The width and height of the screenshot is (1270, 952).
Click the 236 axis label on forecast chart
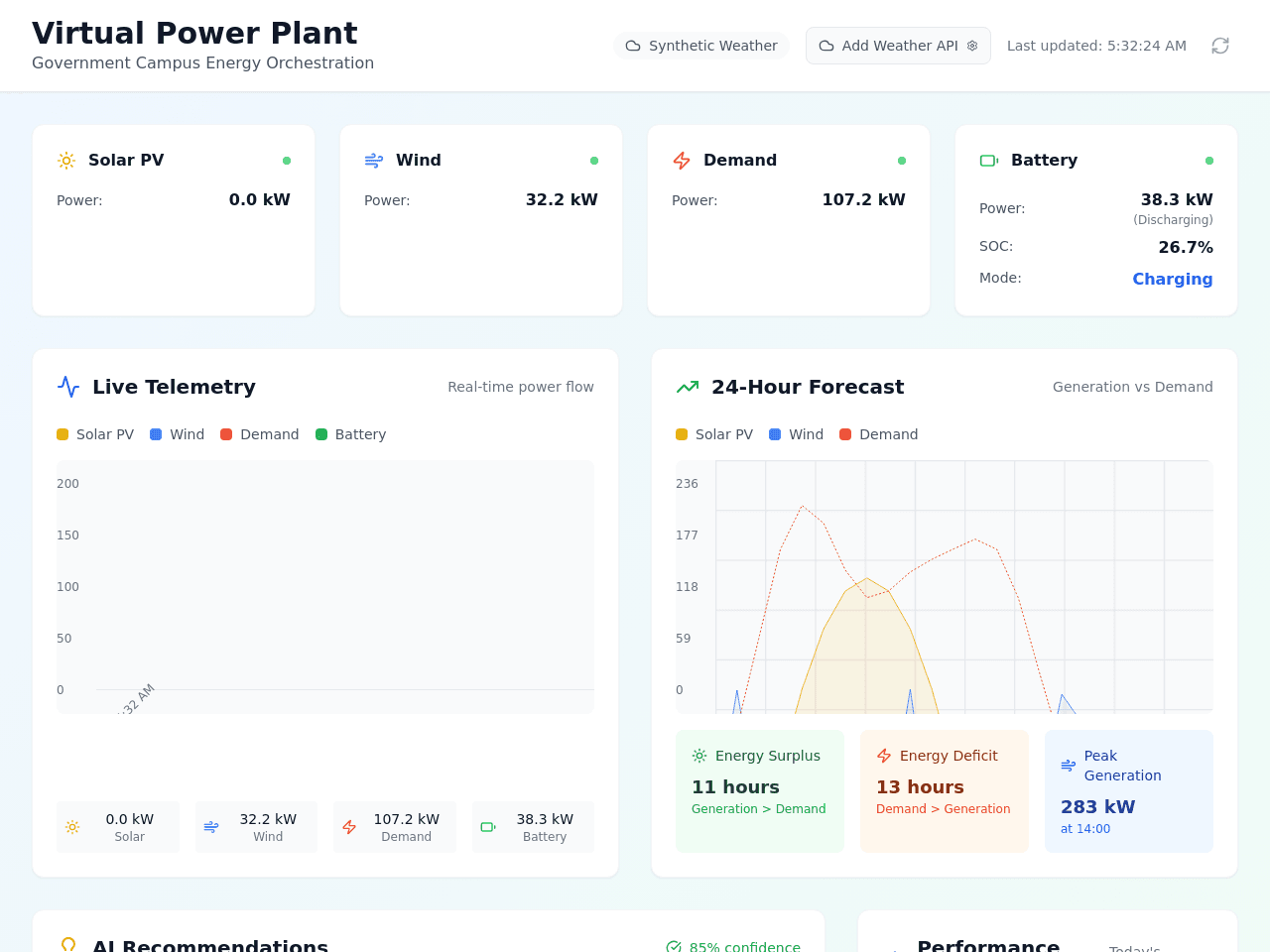687,484
